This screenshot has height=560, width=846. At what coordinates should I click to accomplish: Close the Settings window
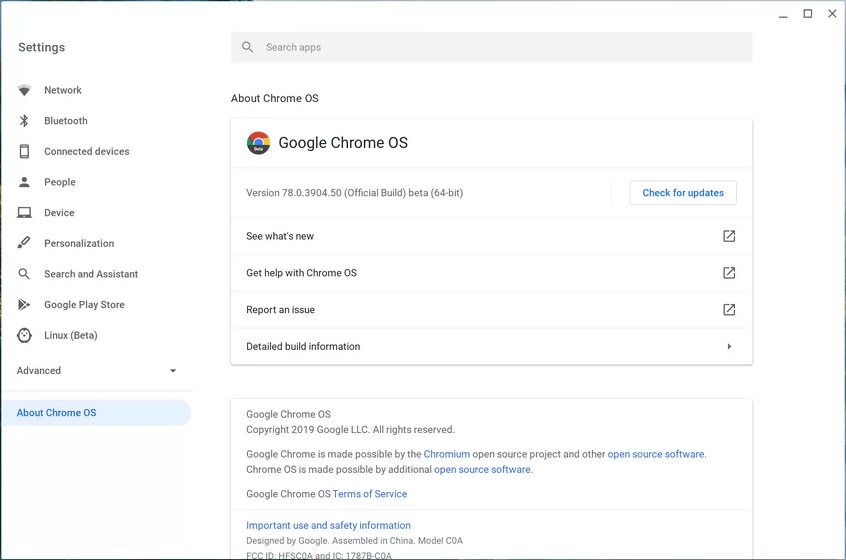click(832, 13)
